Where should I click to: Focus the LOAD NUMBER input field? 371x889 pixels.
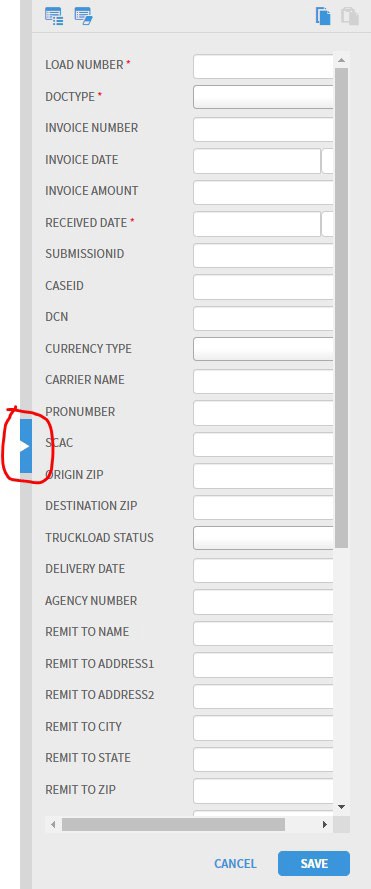tap(263, 66)
